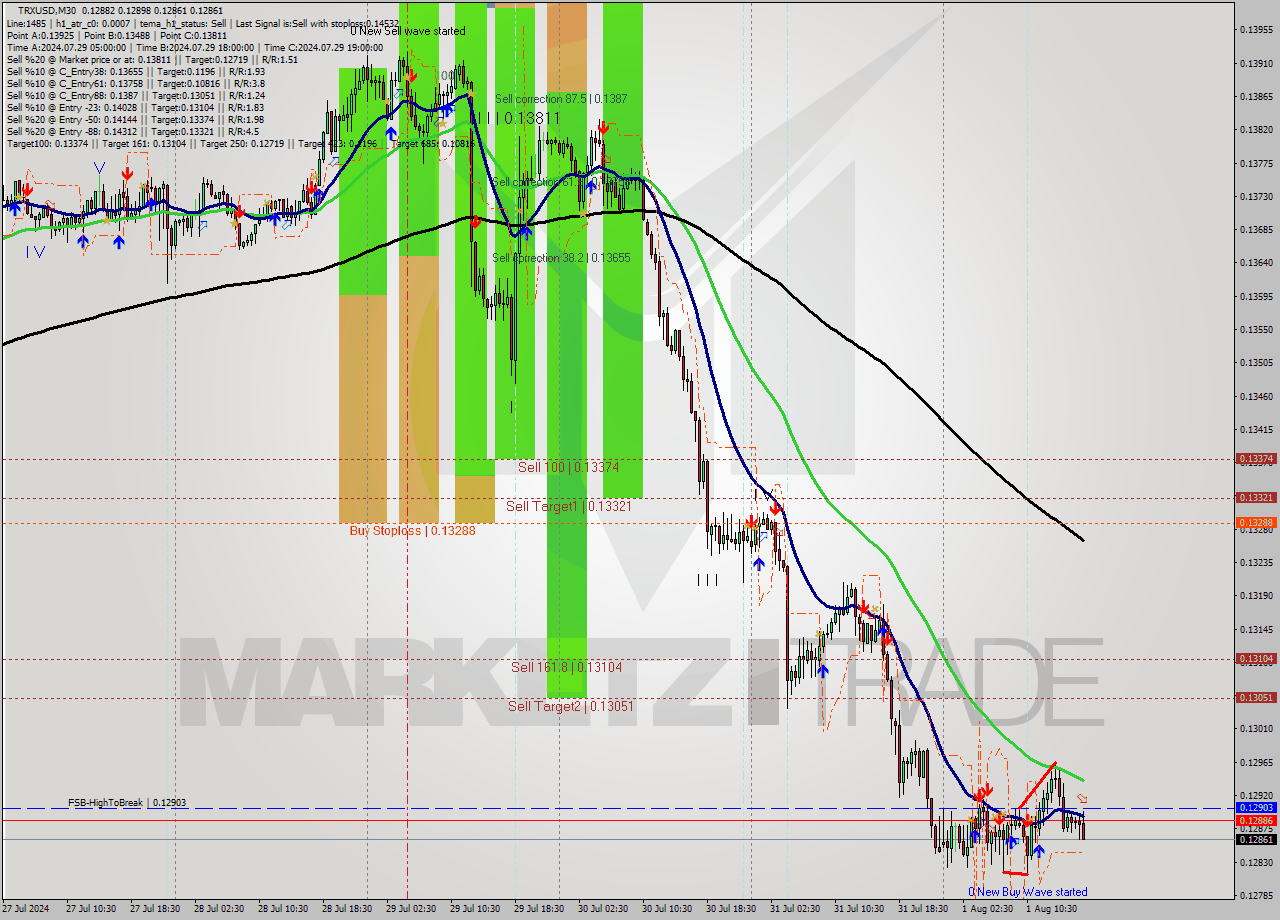Click the 0.13374 price tag on axis
Image resolution: width=1280 pixels, height=920 pixels.
click(1256, 459)
